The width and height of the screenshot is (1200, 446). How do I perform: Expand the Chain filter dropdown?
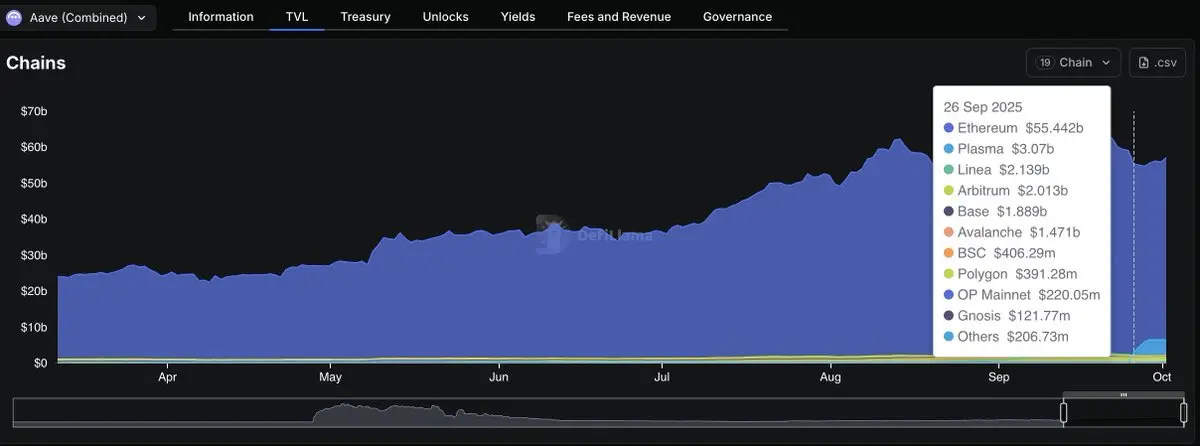pos(1074,62)
